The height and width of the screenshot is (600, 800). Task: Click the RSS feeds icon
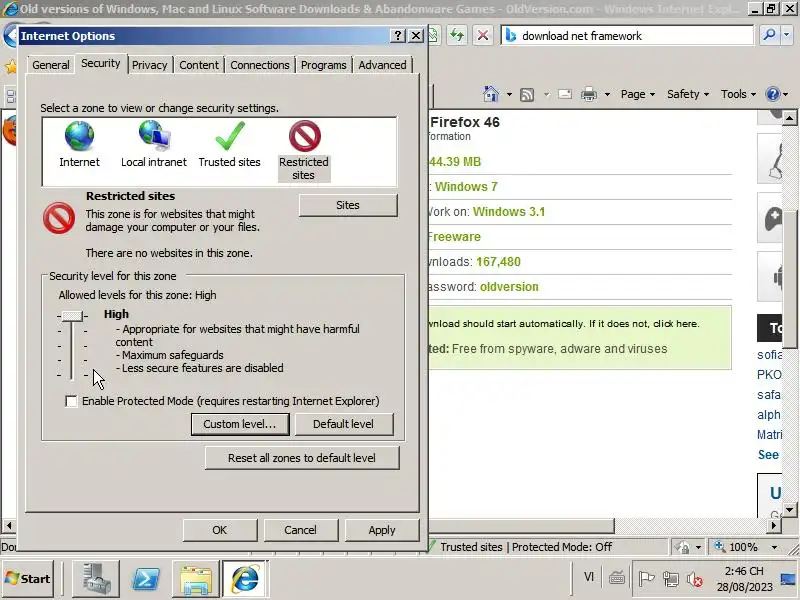pyautogui.click(x=527, y=94)
